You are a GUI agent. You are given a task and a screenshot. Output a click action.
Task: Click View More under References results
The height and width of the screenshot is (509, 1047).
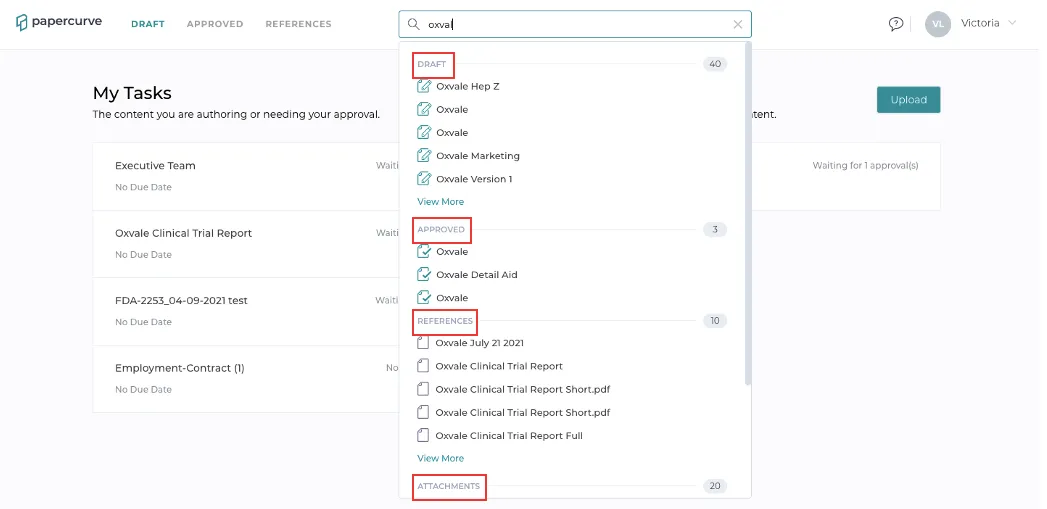tap(440, 458)
